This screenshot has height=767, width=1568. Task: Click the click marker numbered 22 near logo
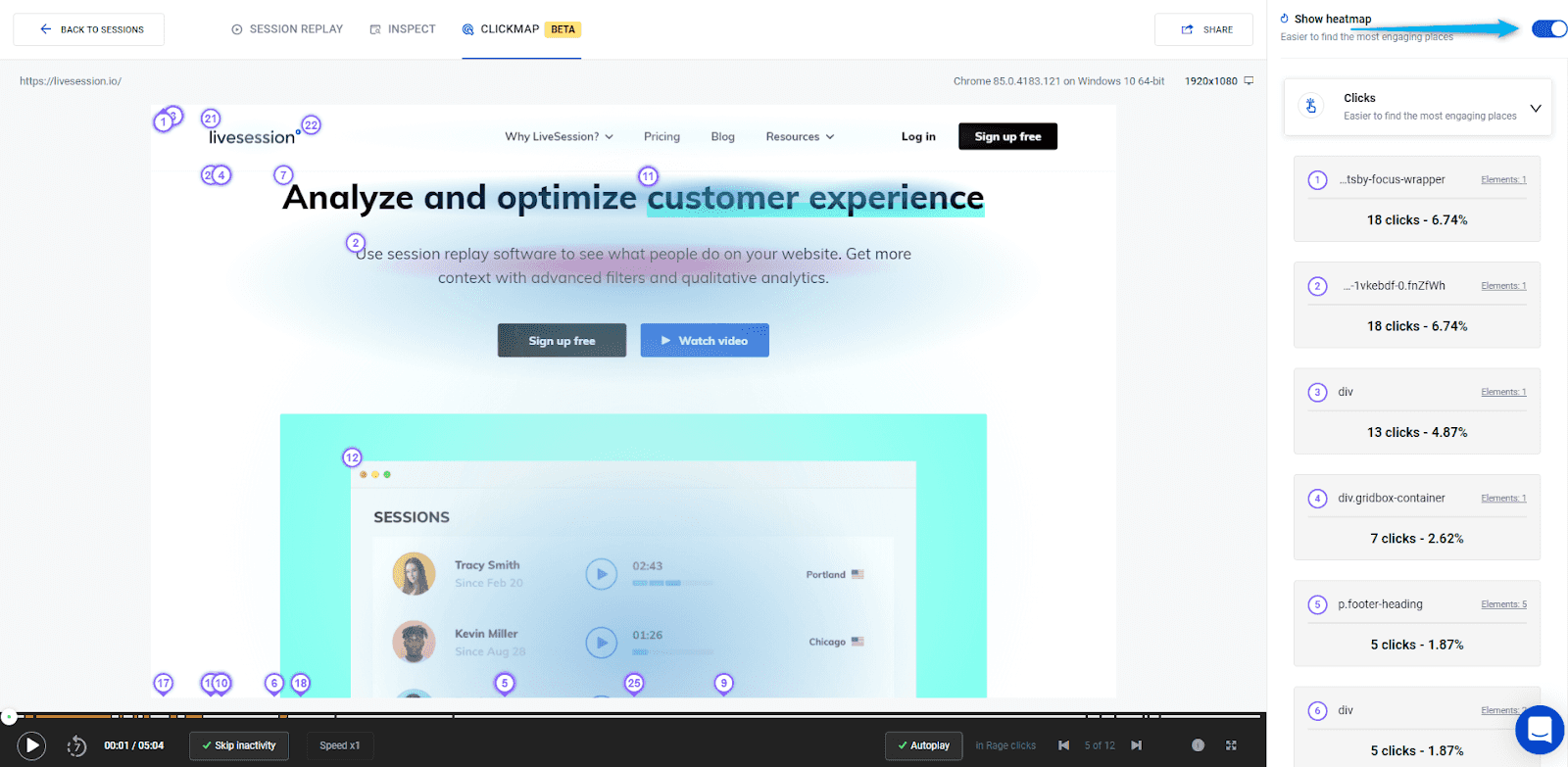[x=311, y=125]
